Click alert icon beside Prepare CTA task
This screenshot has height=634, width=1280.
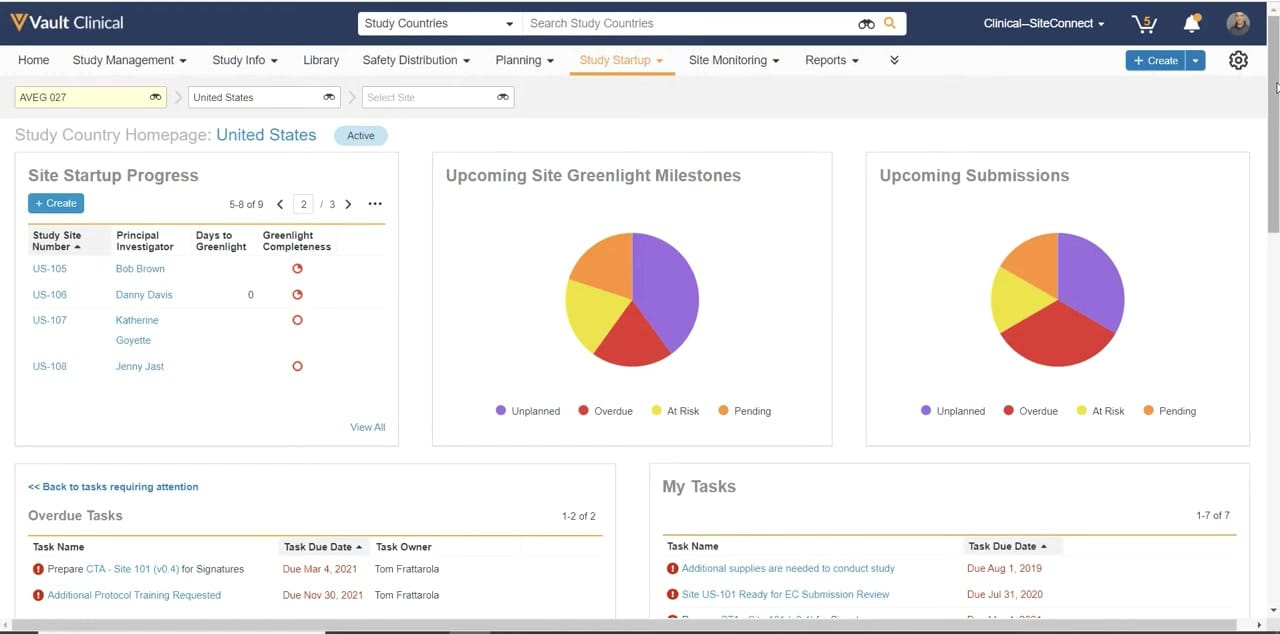(x=38, y=569)
